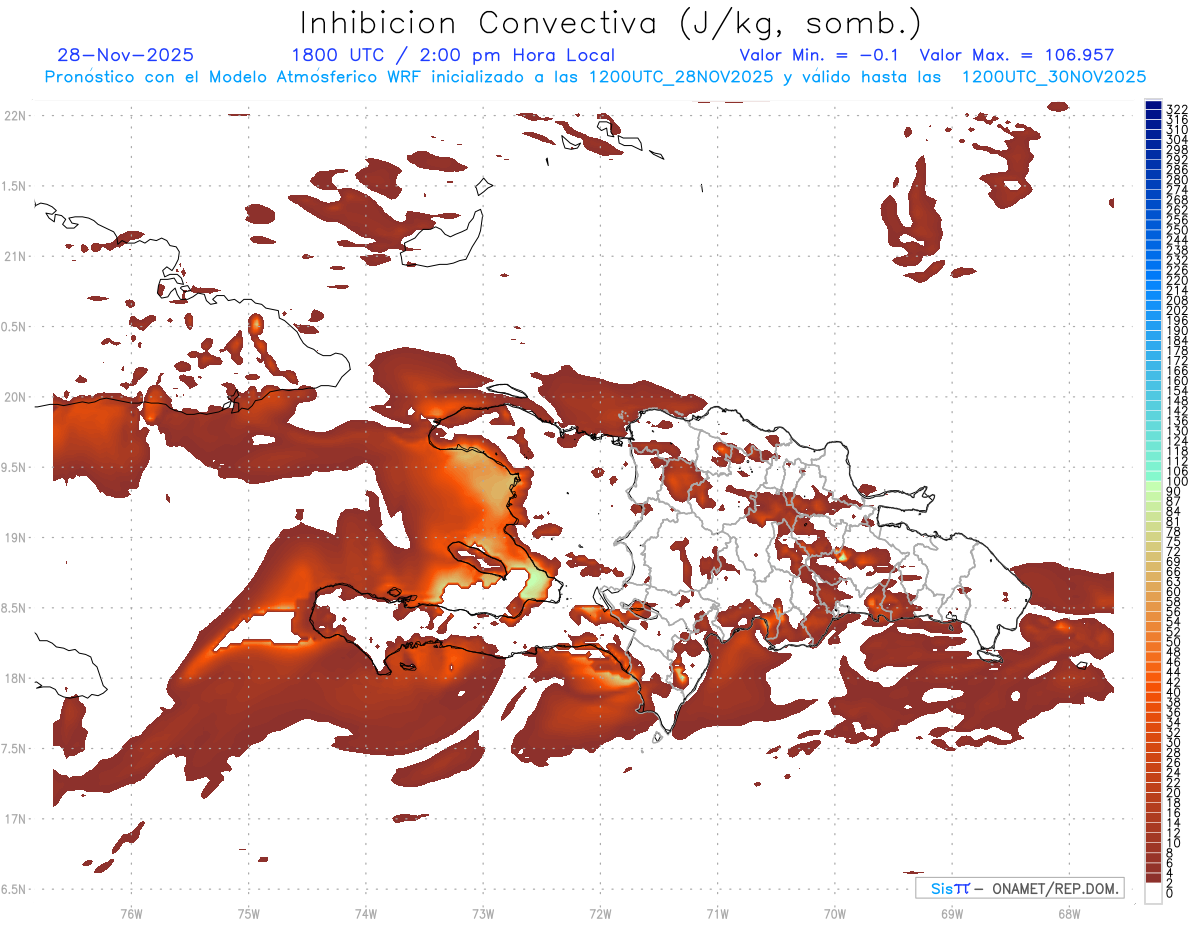
Task: Click the '18N' latitude label
Action: (x=16, y=678)
